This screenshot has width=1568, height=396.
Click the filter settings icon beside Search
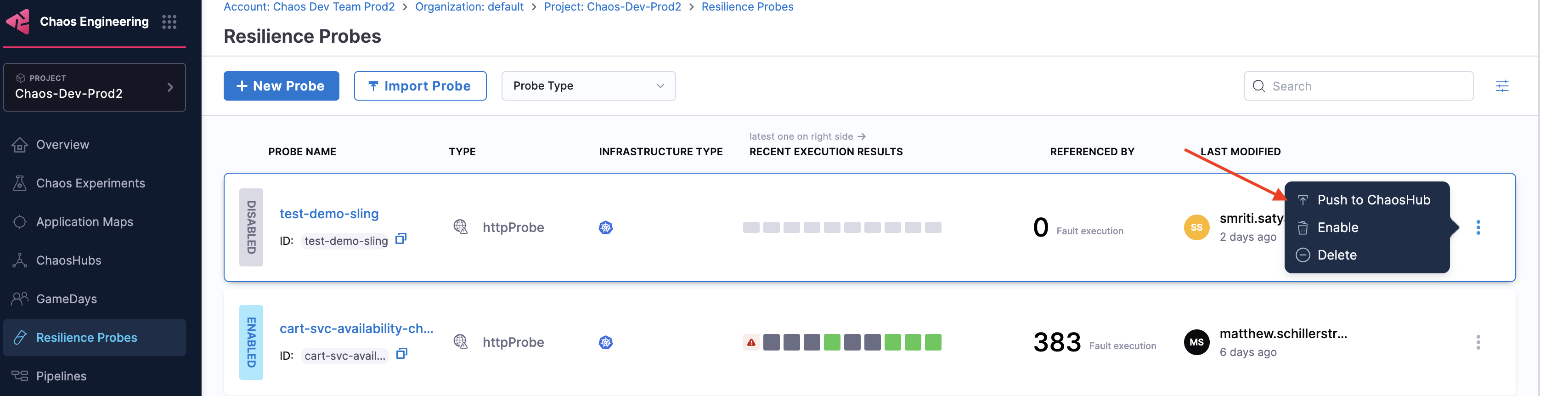1502,86
